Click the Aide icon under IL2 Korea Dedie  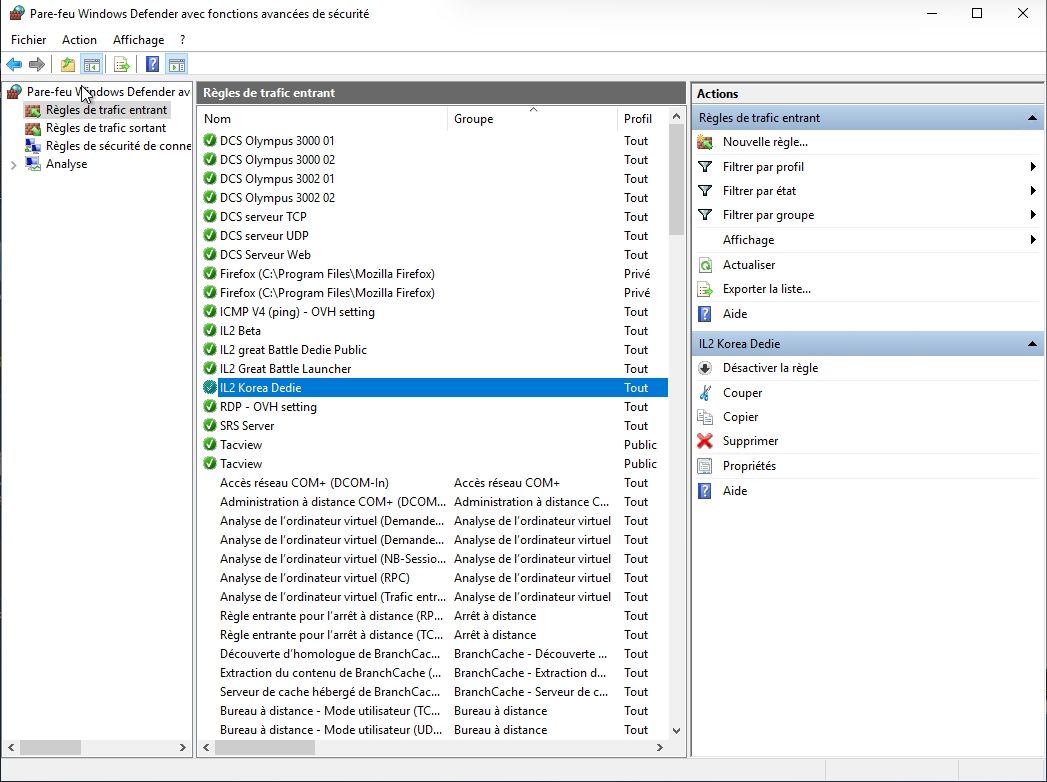tap(704, 491)
